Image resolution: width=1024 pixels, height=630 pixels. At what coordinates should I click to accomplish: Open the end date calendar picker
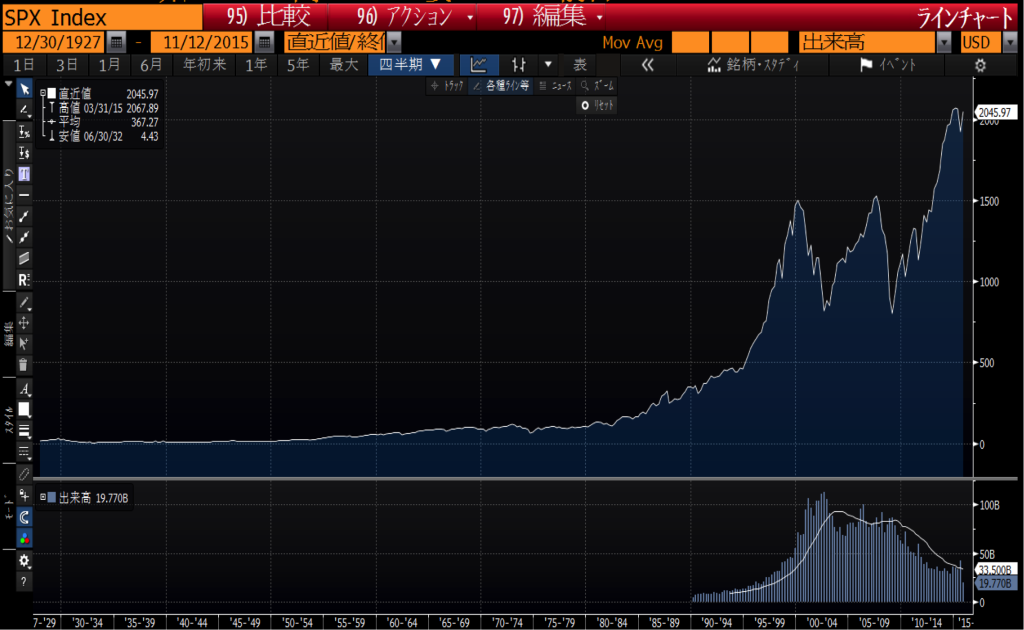click(264, 42)
